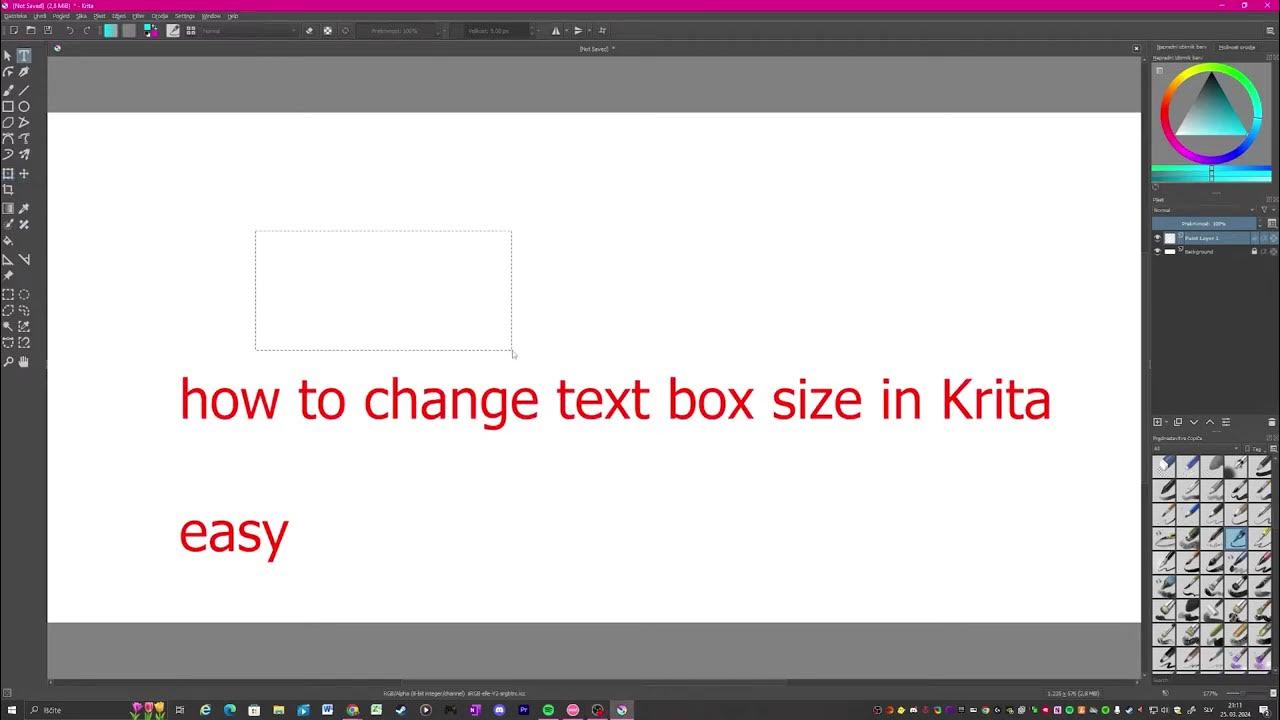Select the Transform tool

click(8, 173)
